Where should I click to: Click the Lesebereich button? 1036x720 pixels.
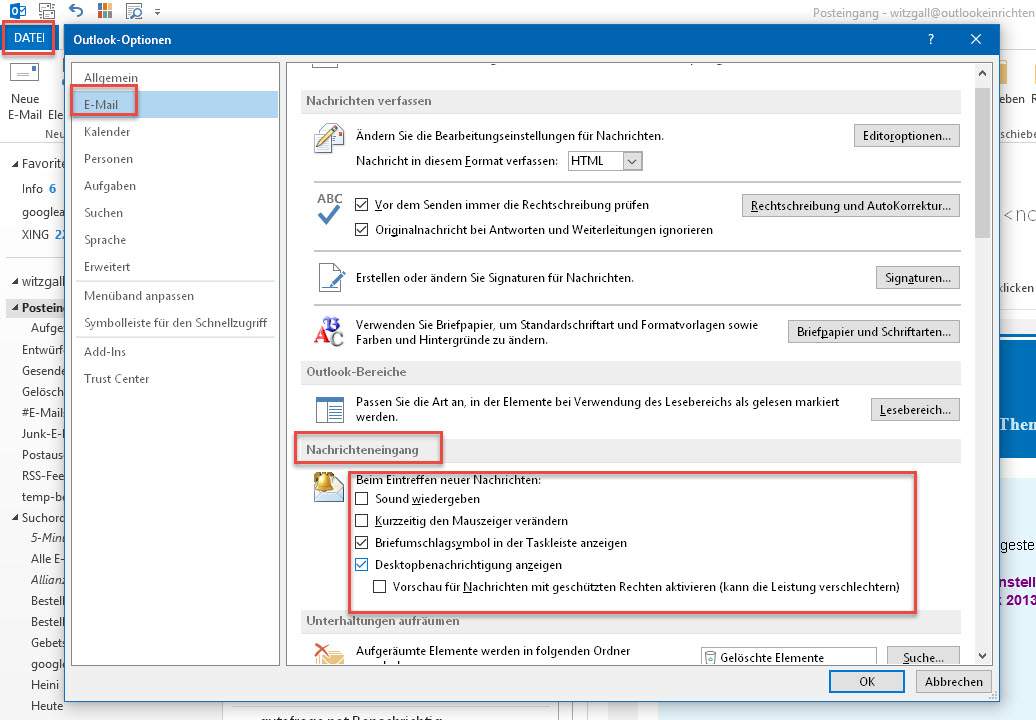(x=915, y=410)
